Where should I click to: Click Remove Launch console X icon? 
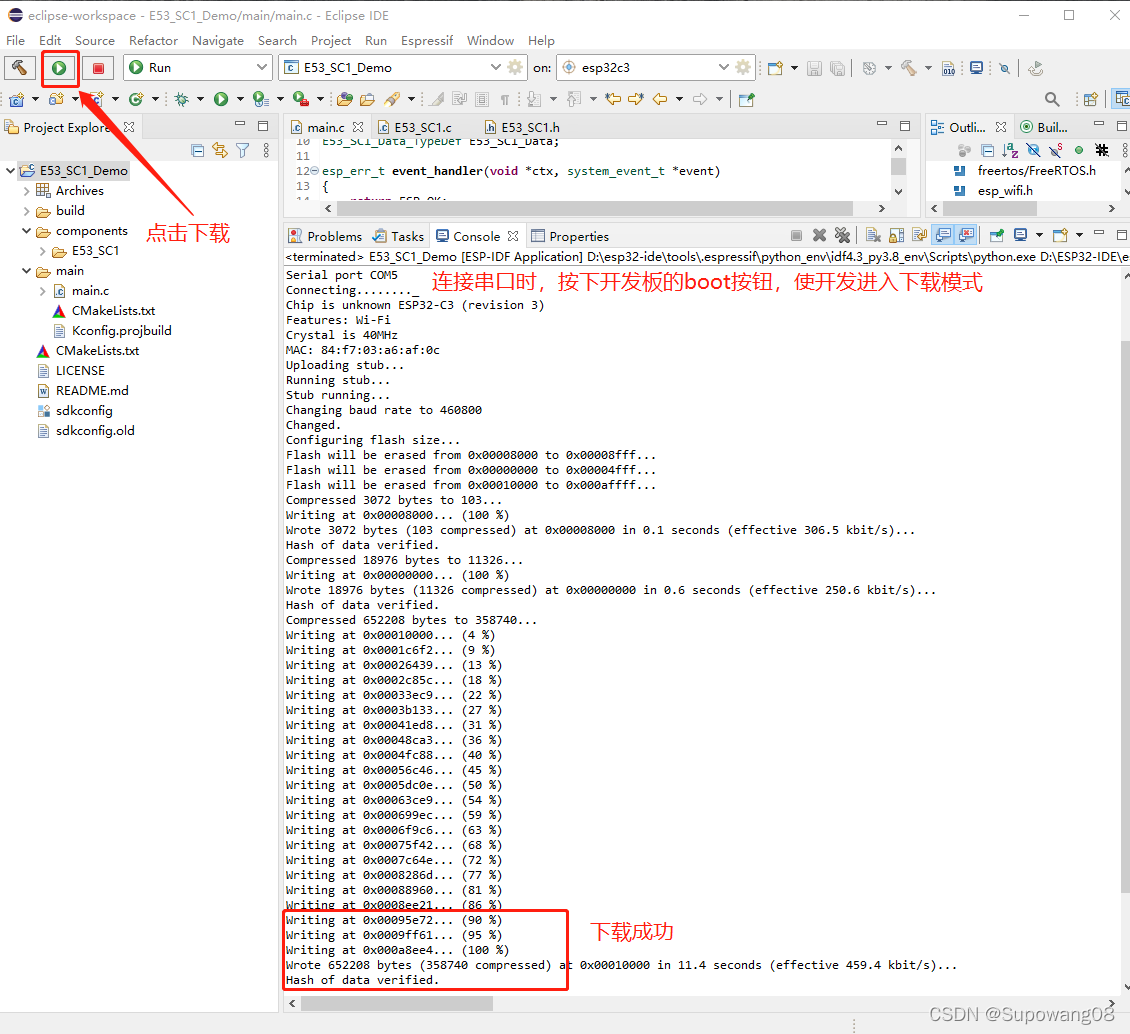[819, 236]
